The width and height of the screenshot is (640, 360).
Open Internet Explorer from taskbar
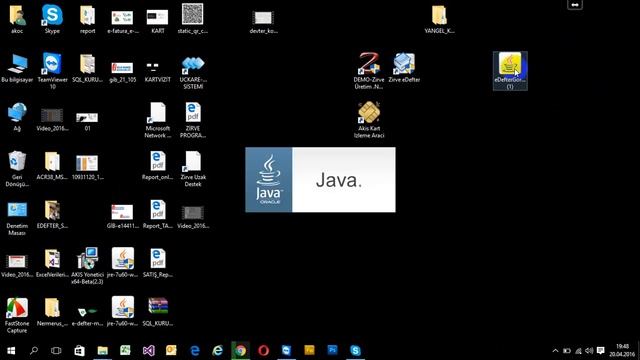pyautogui.click(x=218, y=350)
